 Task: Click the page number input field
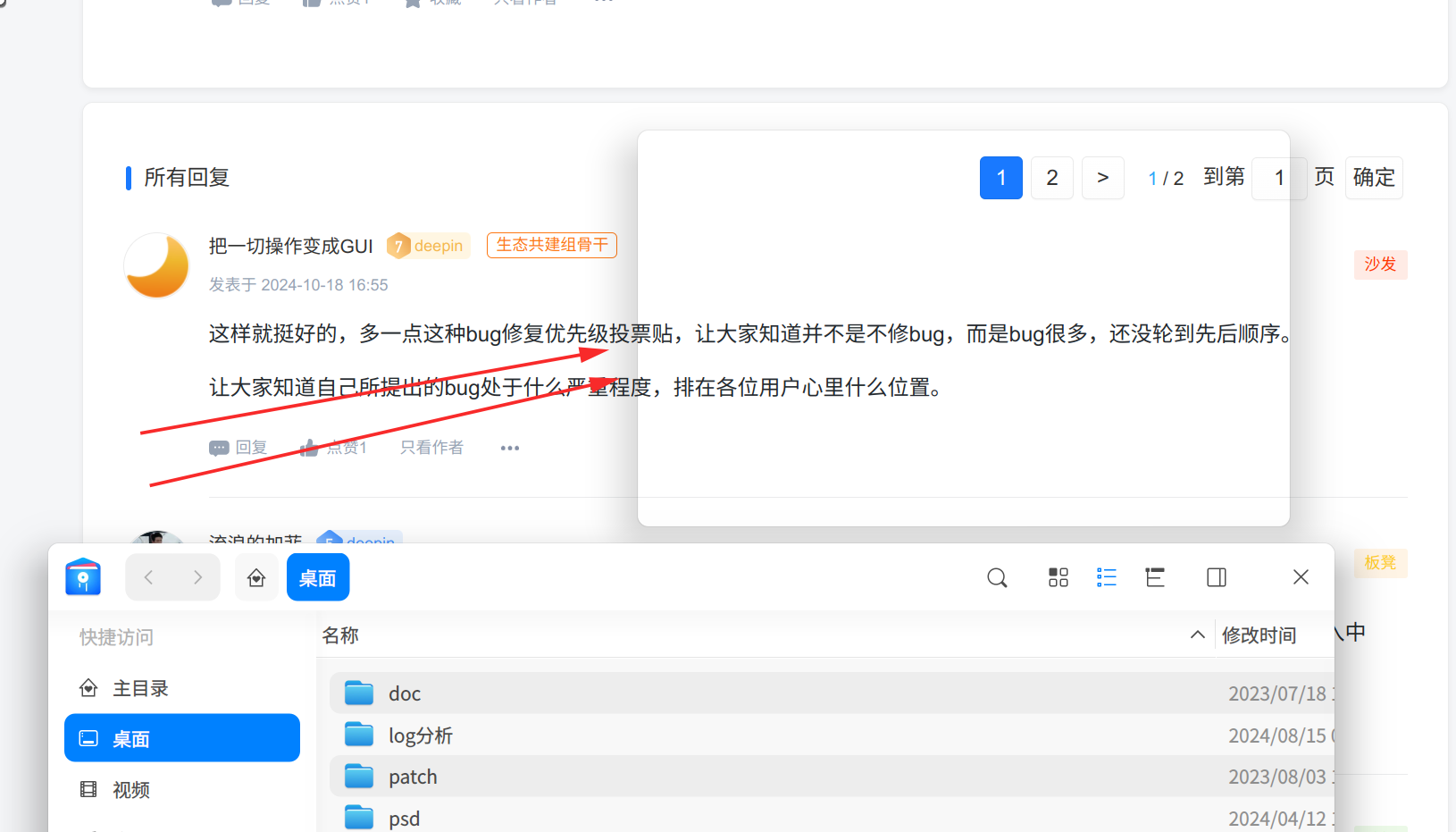1279,178
